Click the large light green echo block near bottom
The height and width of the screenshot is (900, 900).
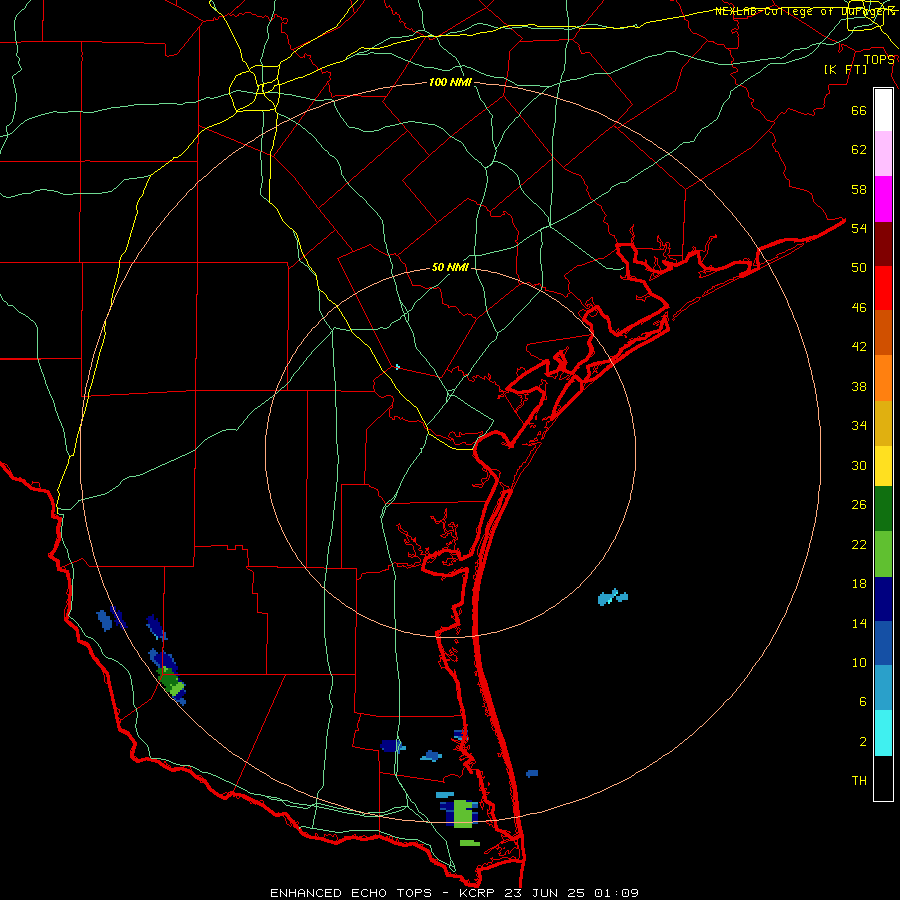pyautogui.click(x=464, y=813)
